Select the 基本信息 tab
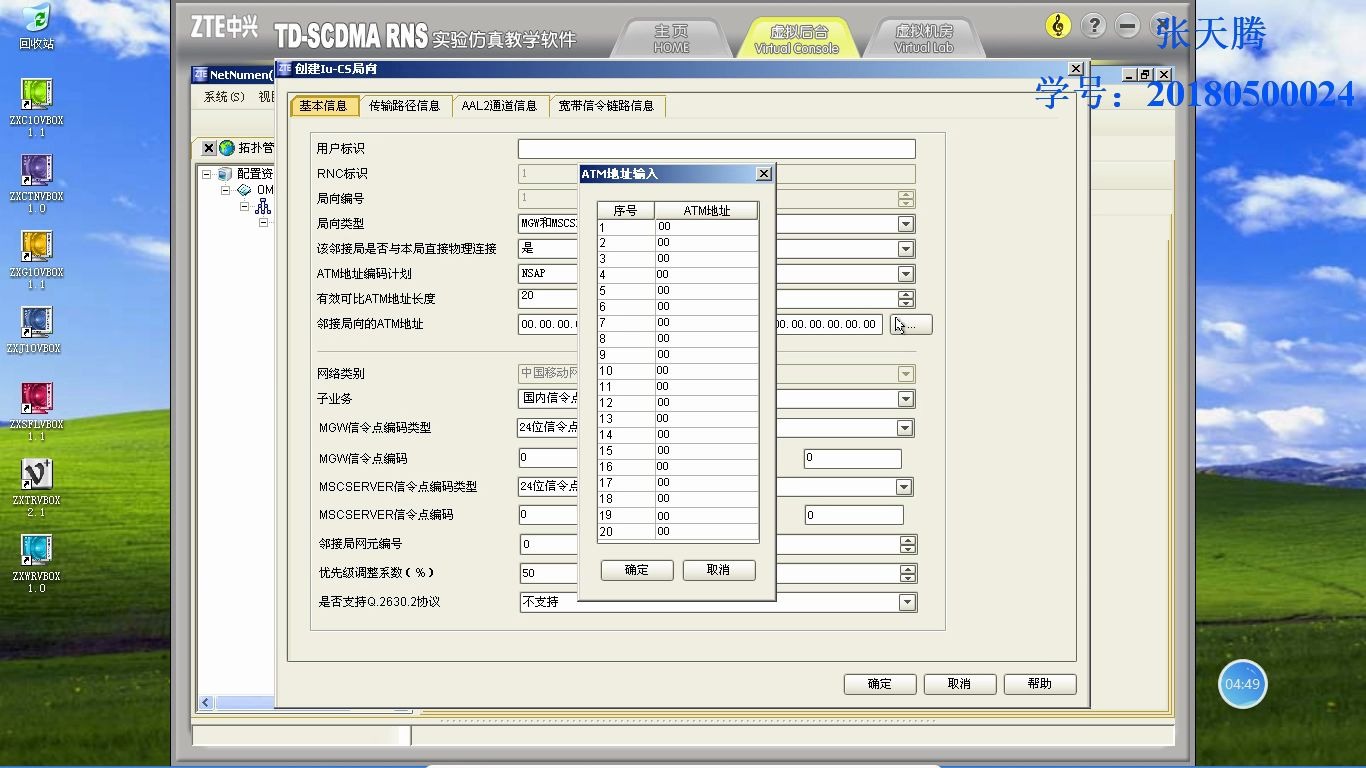 tap(323, 106)
